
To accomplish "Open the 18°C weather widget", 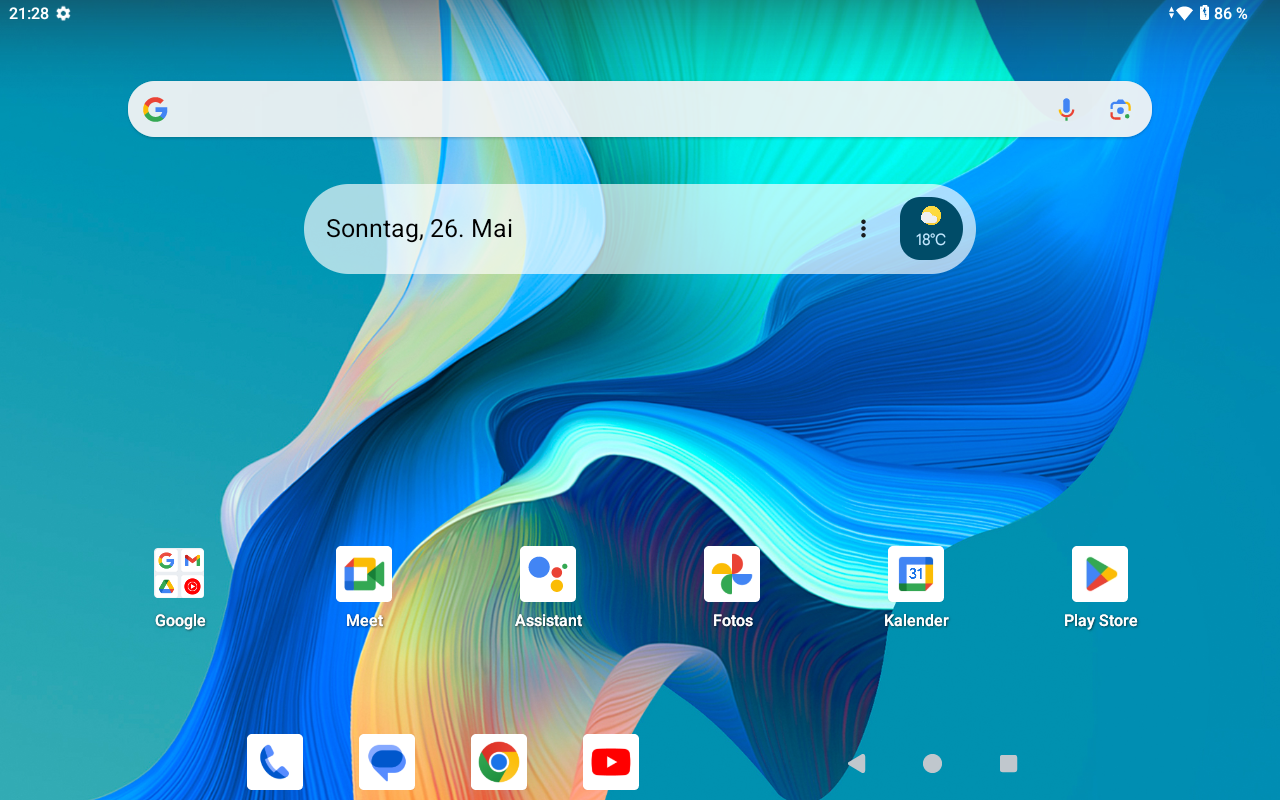I will (x=931, y=229).
